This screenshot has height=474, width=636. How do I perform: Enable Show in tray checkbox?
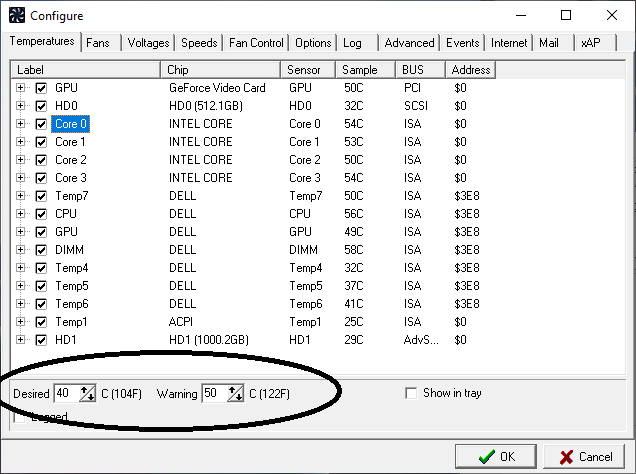click(411, 393)
